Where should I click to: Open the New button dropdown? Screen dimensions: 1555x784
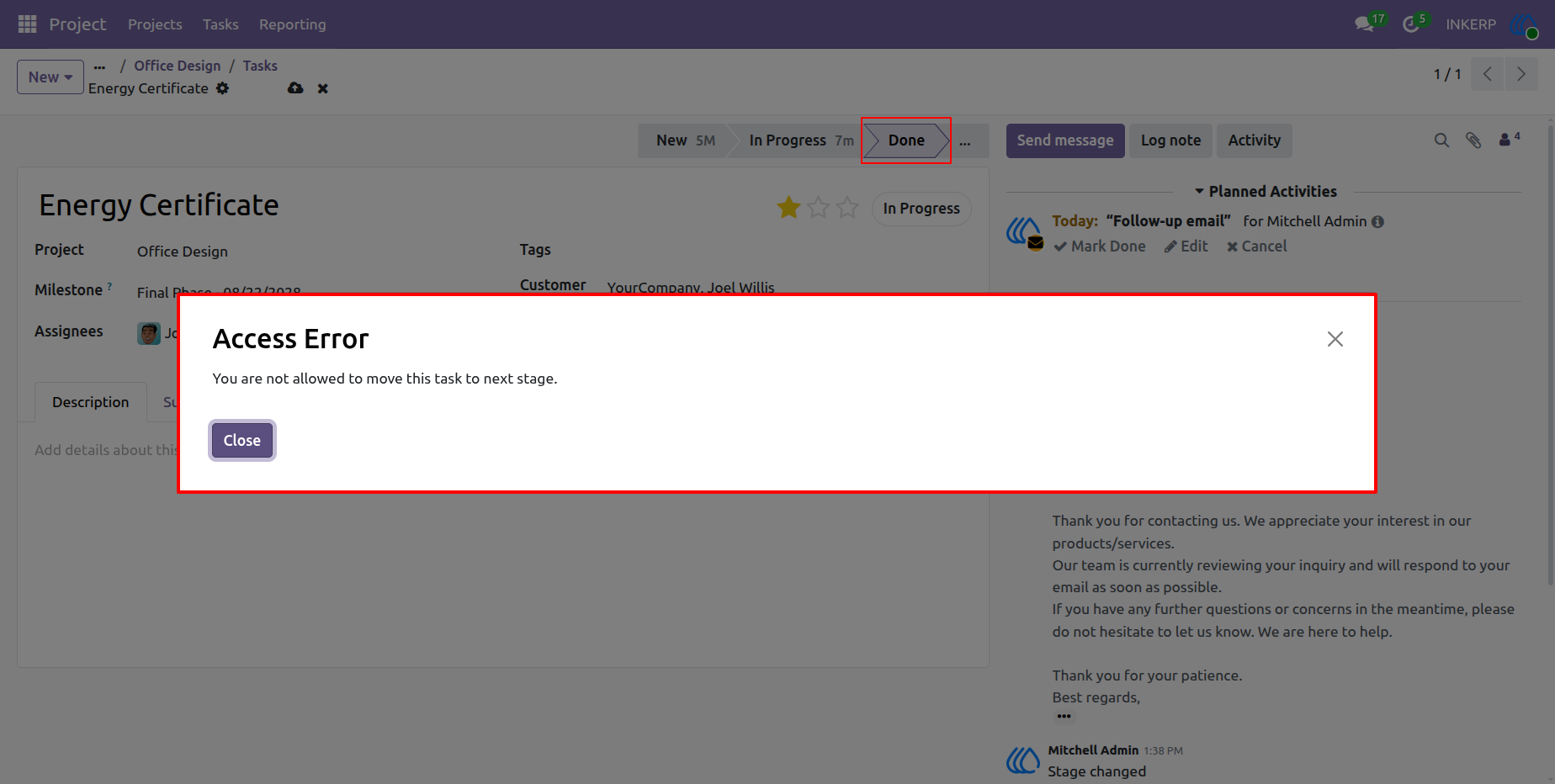pyautogui.click(x=50, y=77)
